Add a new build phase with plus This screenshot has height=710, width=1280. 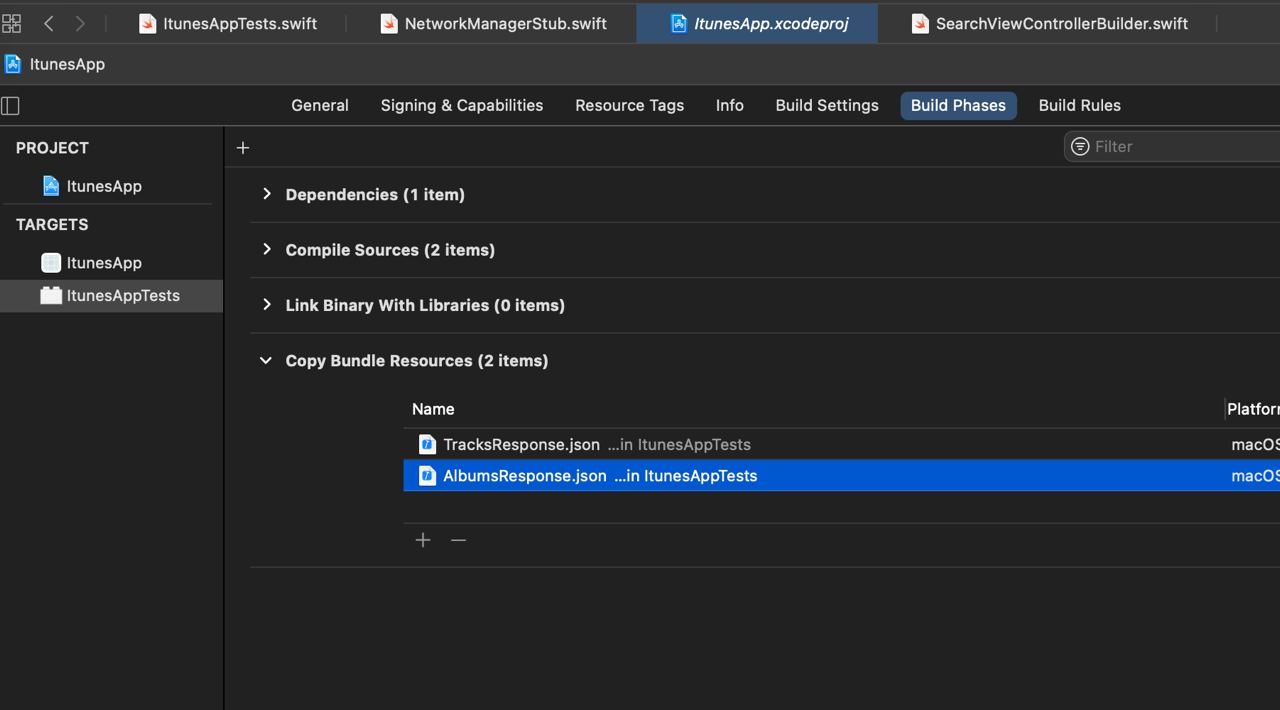tap(243, 148)
